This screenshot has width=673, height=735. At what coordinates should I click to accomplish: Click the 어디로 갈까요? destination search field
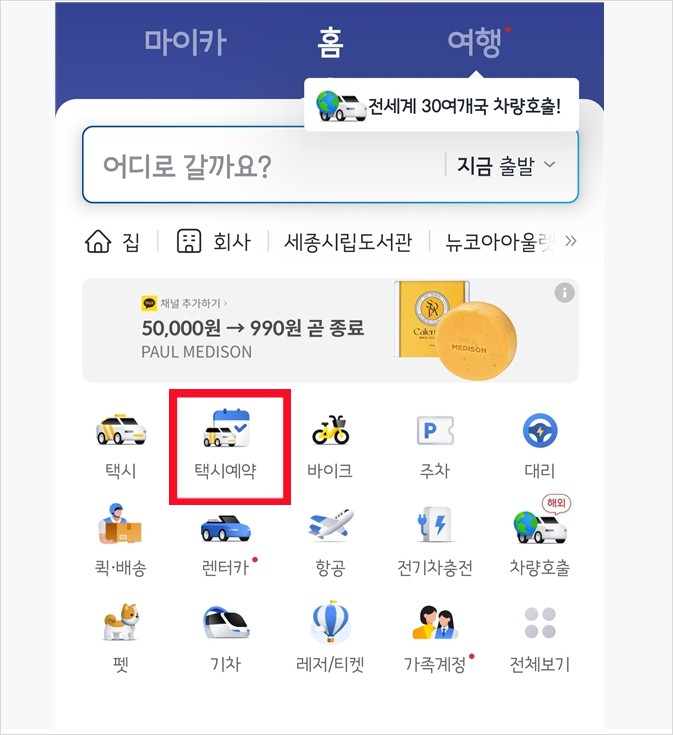pyautogui.click(x=262, y=165)
